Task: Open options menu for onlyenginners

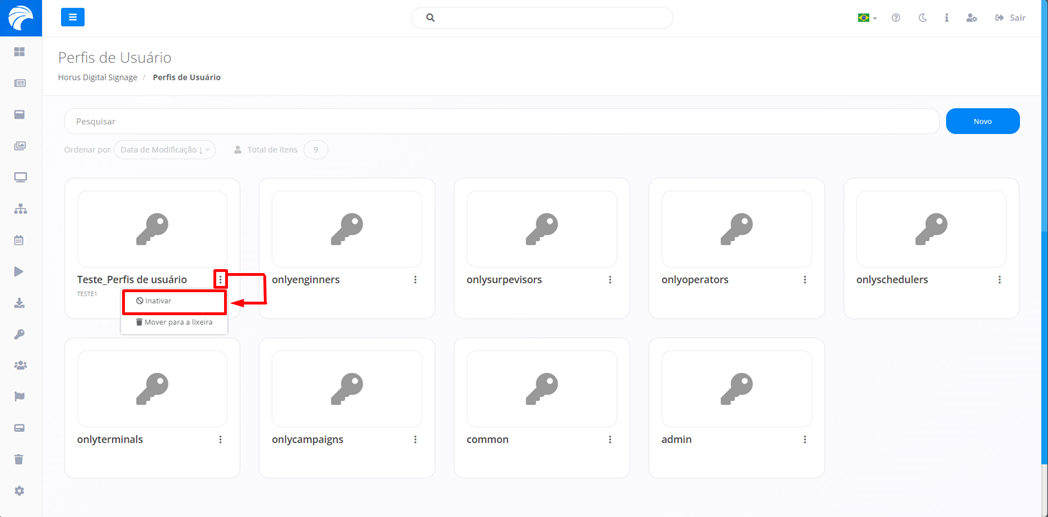Action: (415, 280)
